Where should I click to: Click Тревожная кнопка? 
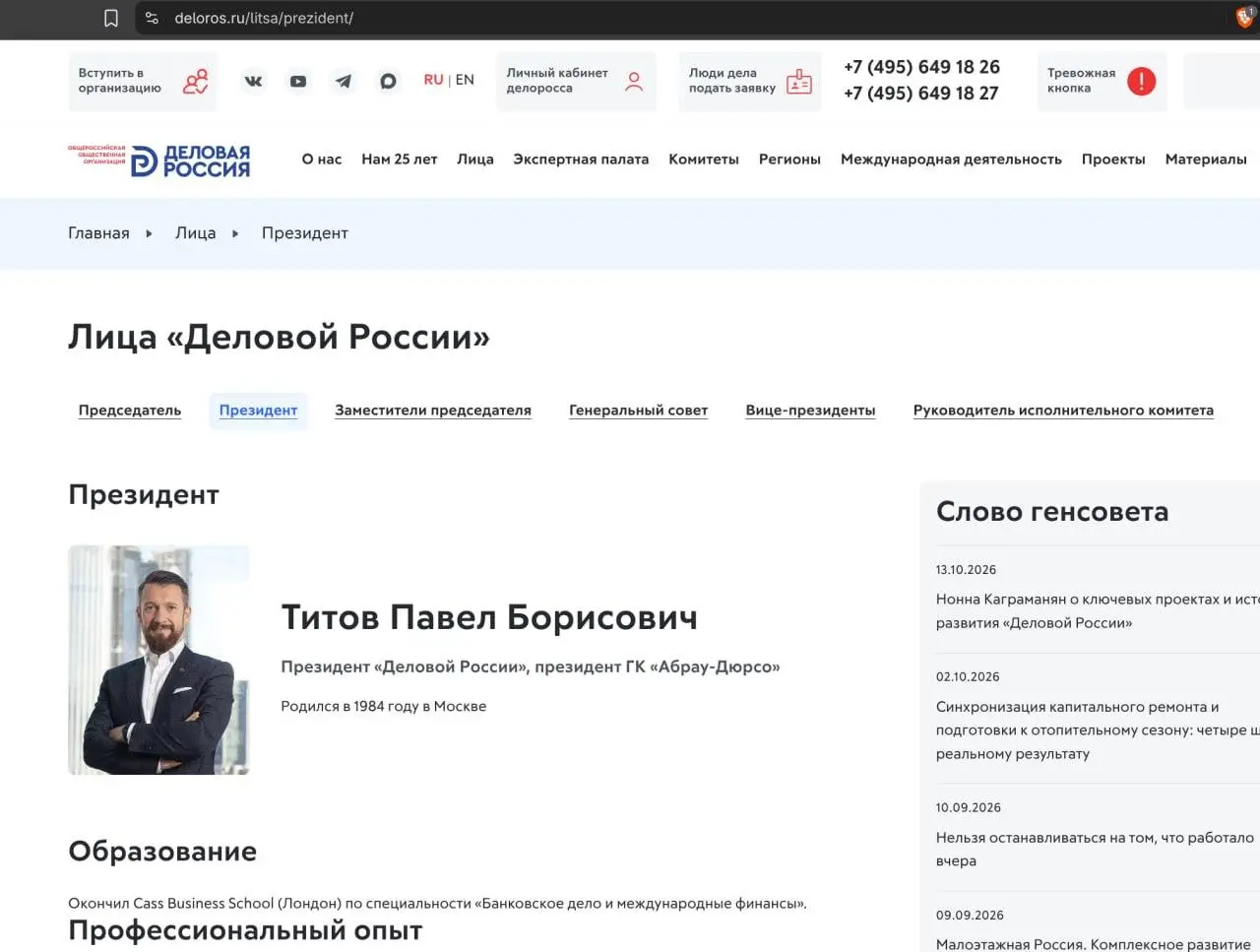(1102, 81)
